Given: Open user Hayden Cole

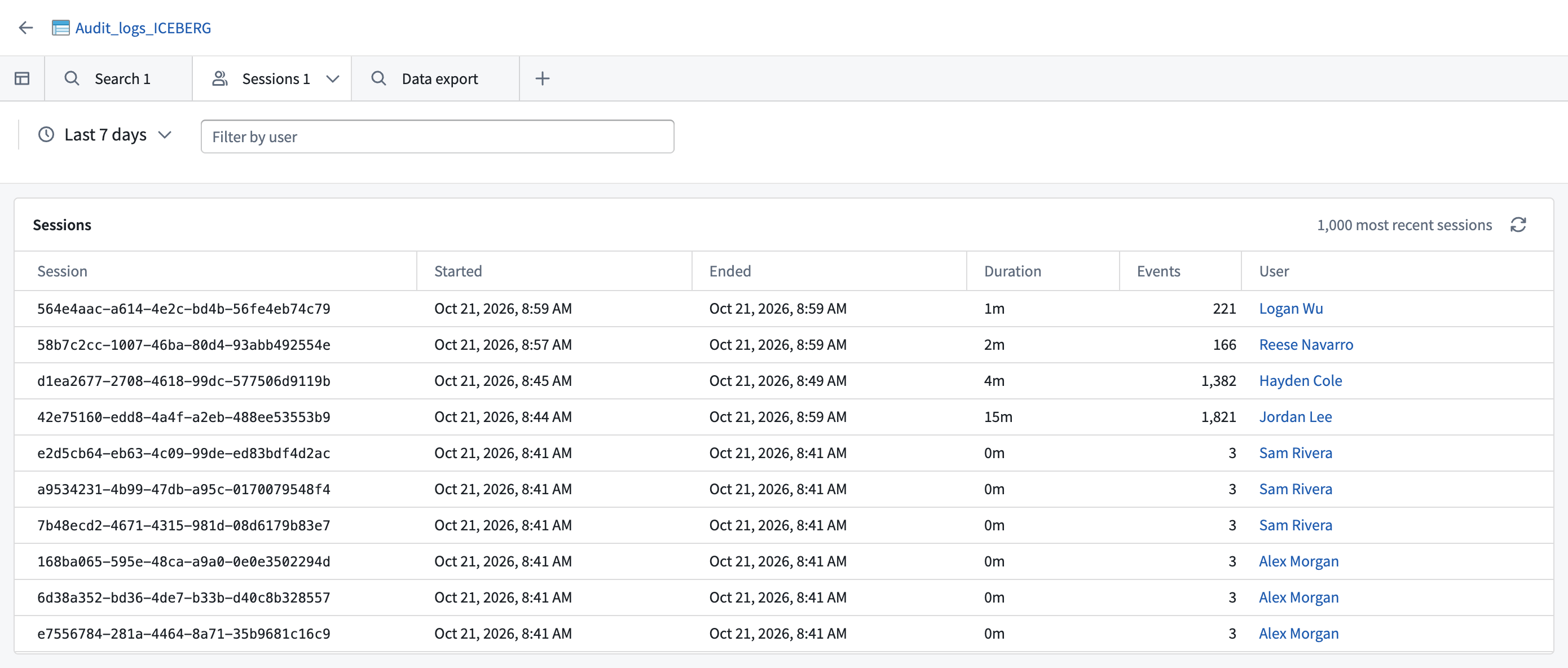Looking at the screenshot, I should point(1300,381).
